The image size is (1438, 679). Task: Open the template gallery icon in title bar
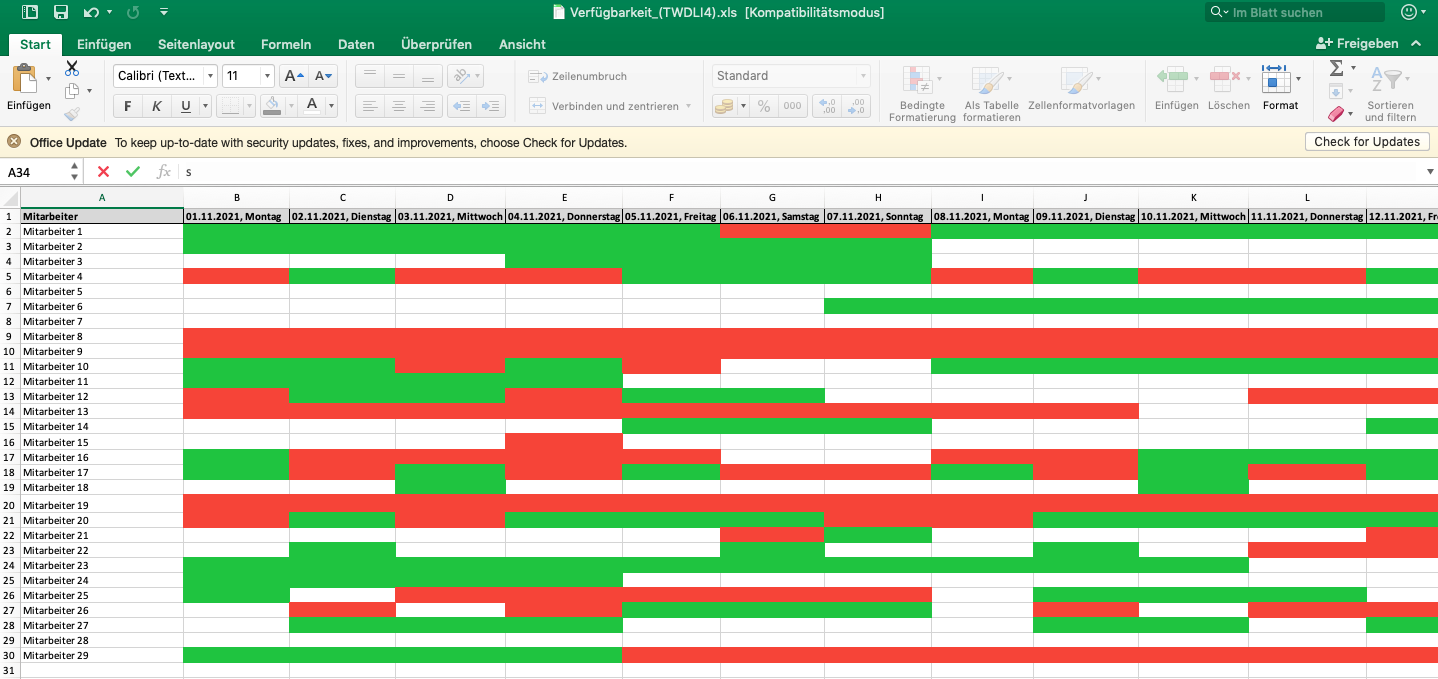point(30,13)
